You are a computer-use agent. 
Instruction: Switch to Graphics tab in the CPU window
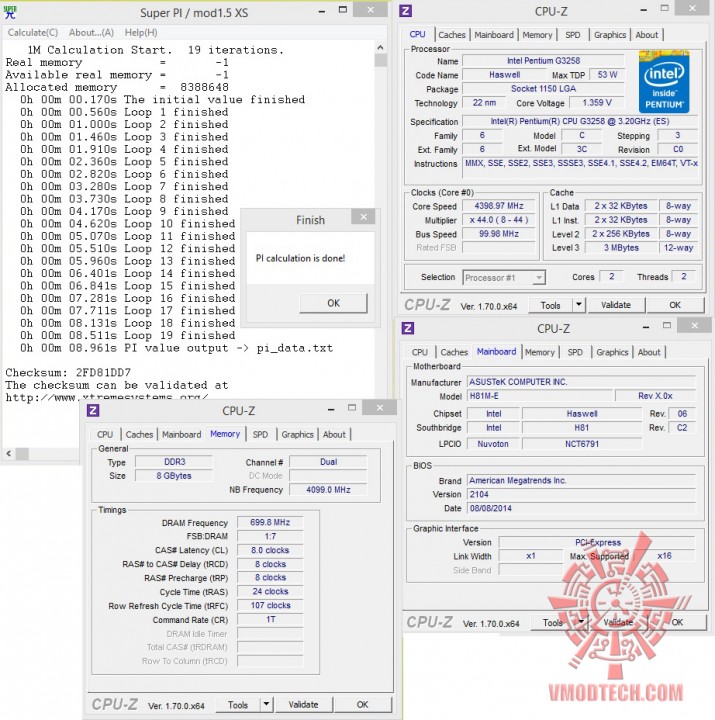click(x=610, y=35)
